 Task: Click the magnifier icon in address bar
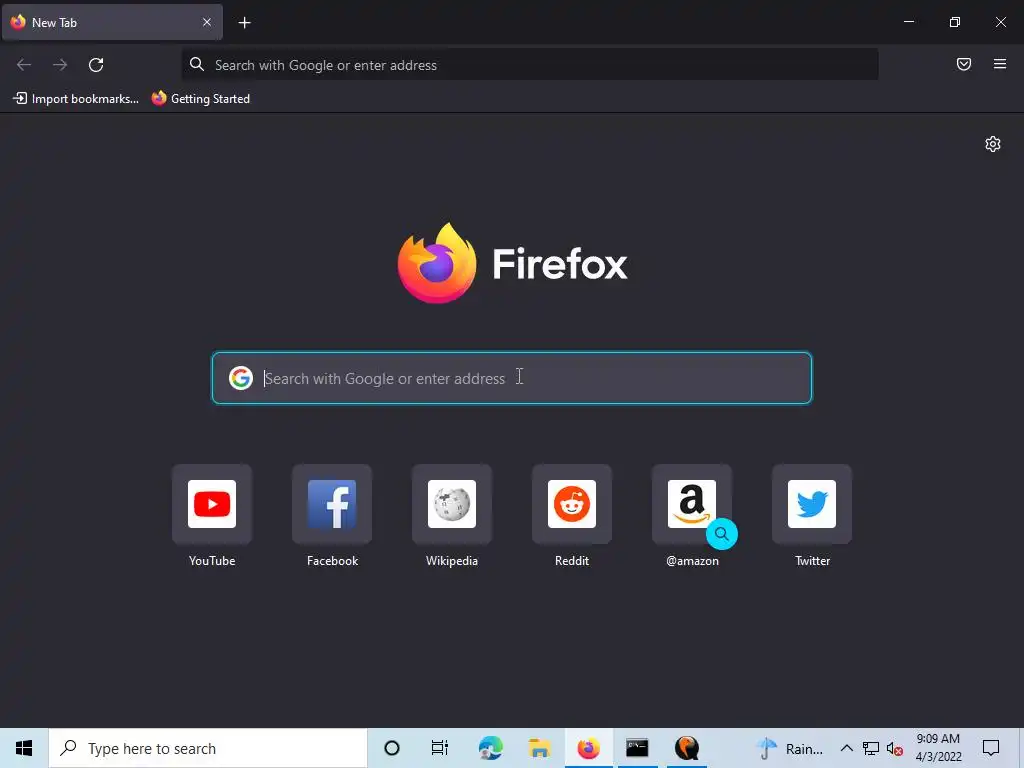[x=197, y=64]
